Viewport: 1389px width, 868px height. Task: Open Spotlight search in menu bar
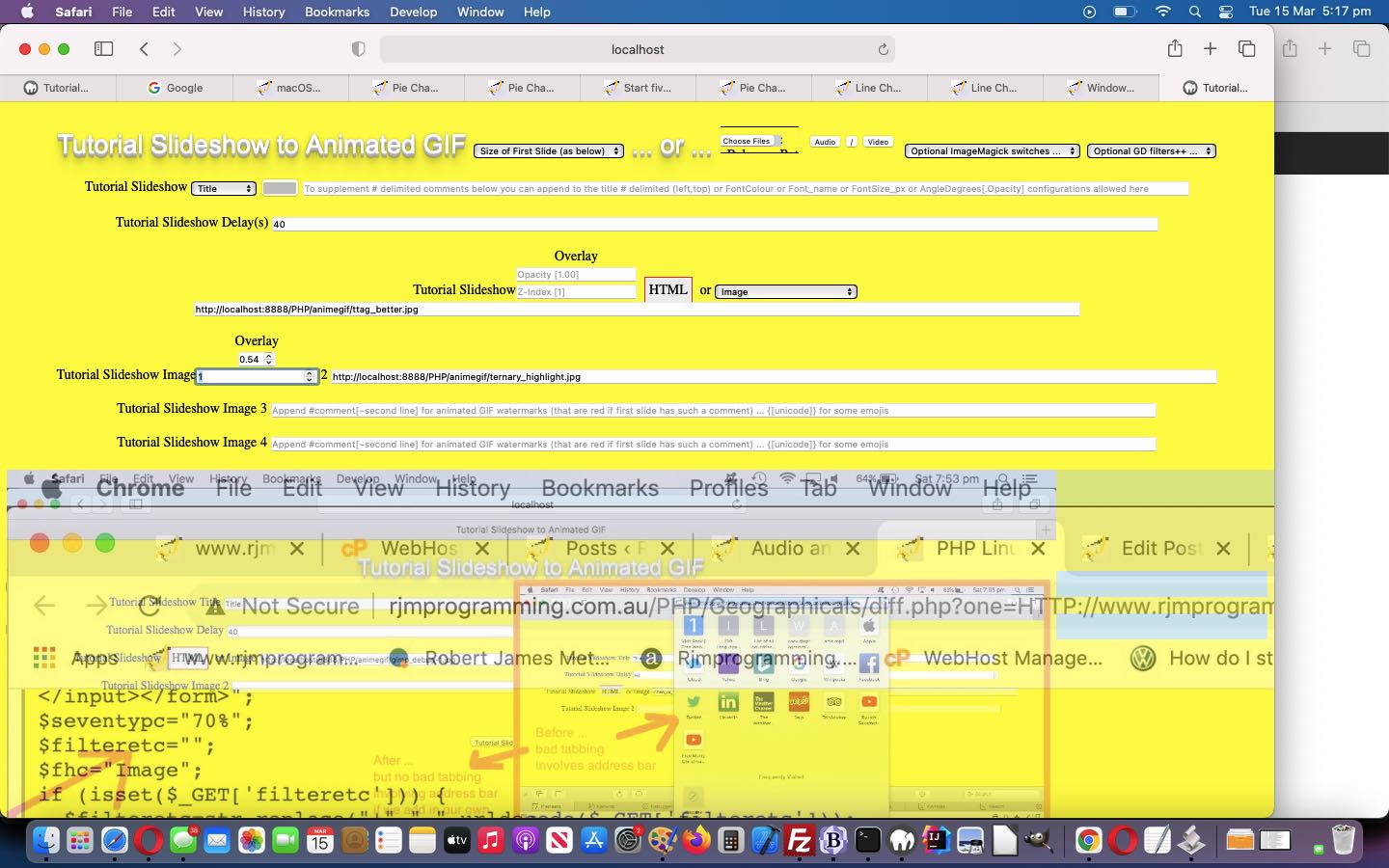1195,12
